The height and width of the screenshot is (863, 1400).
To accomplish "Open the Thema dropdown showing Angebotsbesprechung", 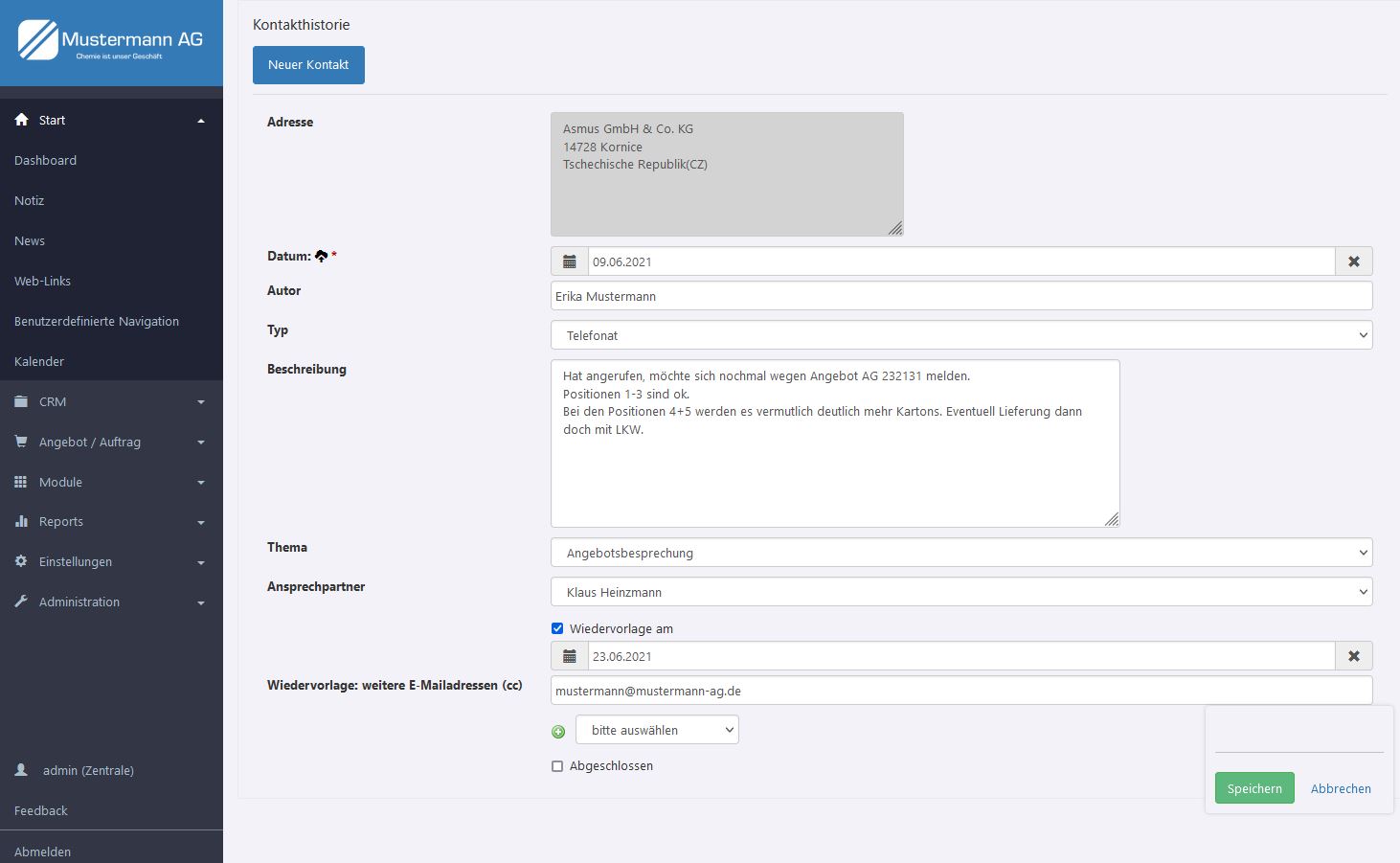I will click(x=960, y=553).
